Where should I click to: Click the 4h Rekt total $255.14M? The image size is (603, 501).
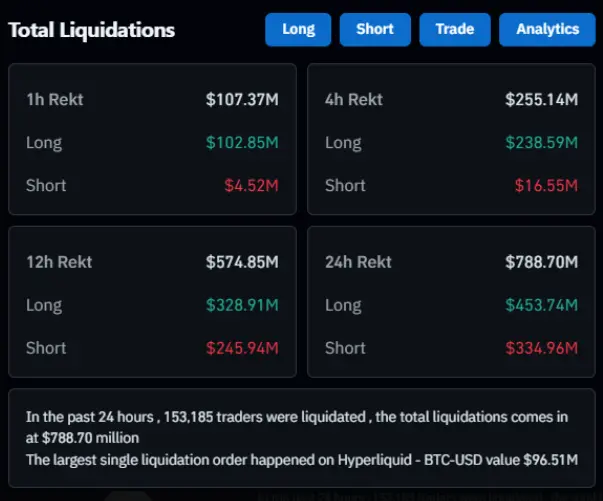click(541, 100)
